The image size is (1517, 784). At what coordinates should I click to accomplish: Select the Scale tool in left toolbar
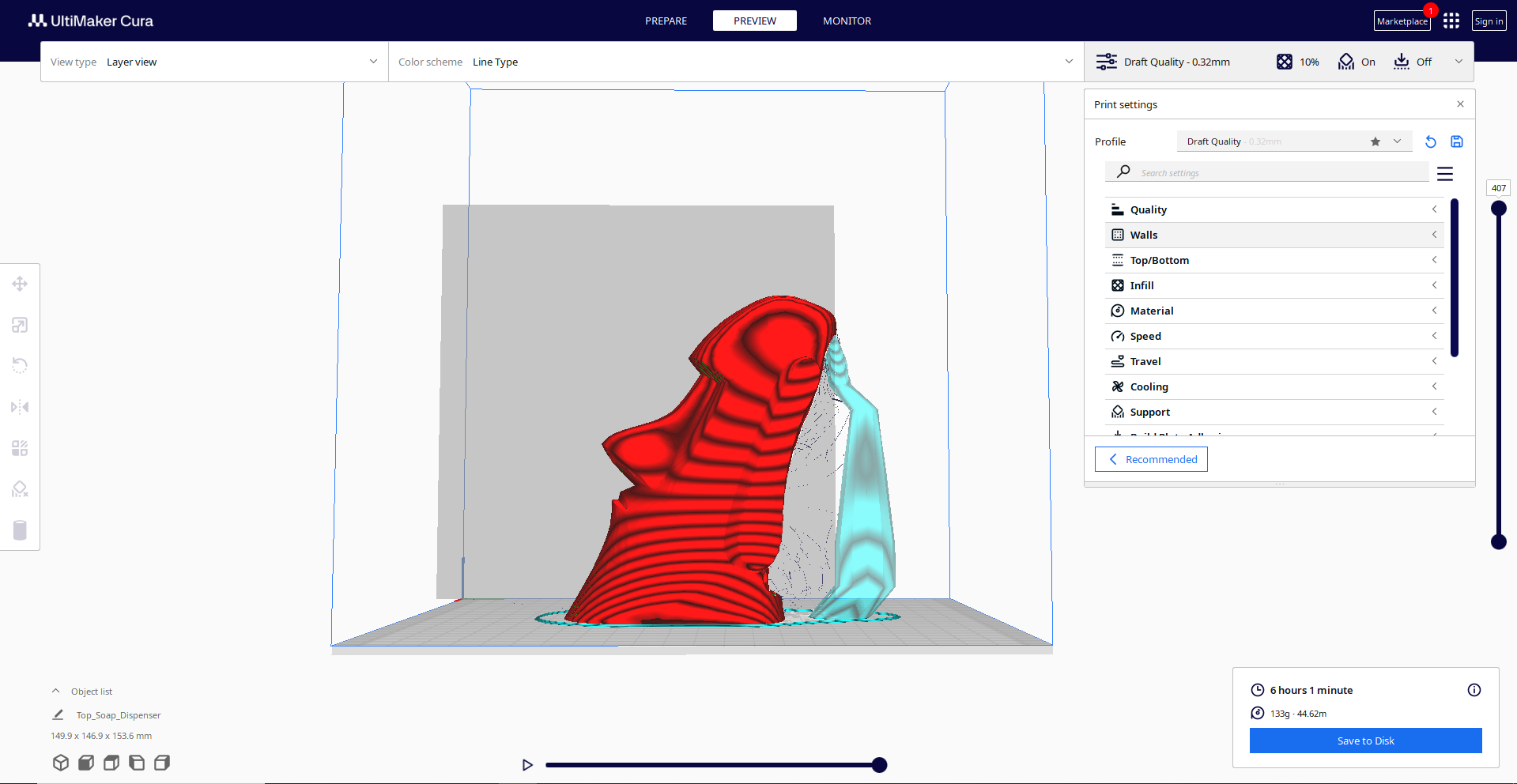[20, 325]
